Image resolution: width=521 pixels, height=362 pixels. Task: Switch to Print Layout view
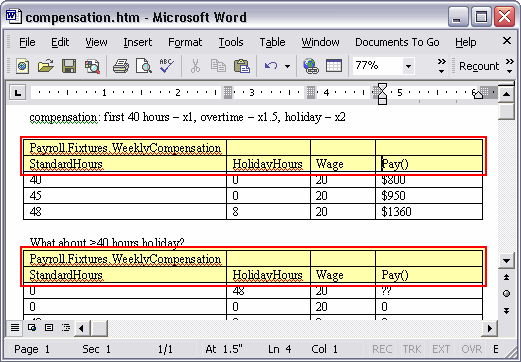point(49,328)
